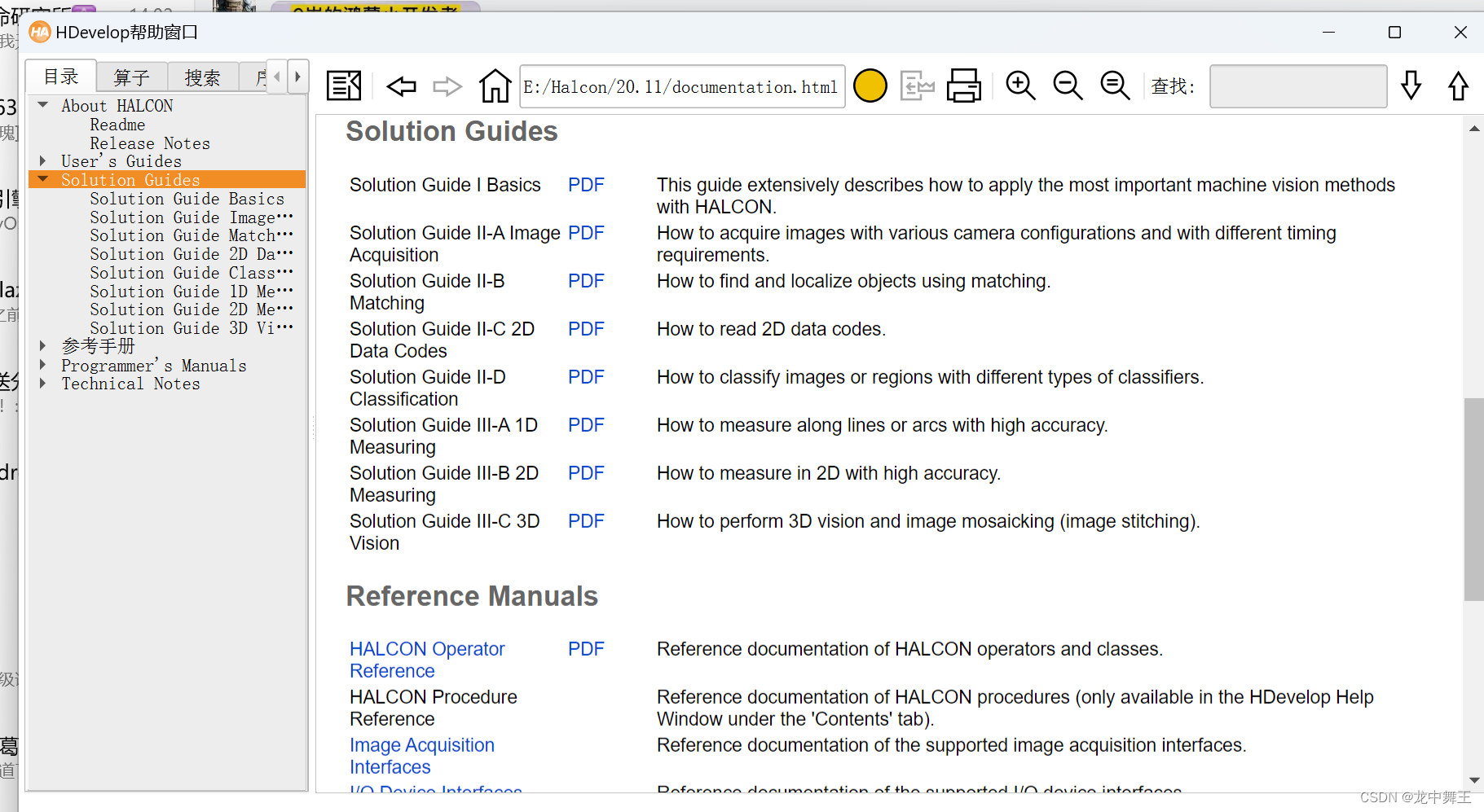The image size is (1484, 812).
Task: Click the yellow circle status icon
Action: coord(870,86)
